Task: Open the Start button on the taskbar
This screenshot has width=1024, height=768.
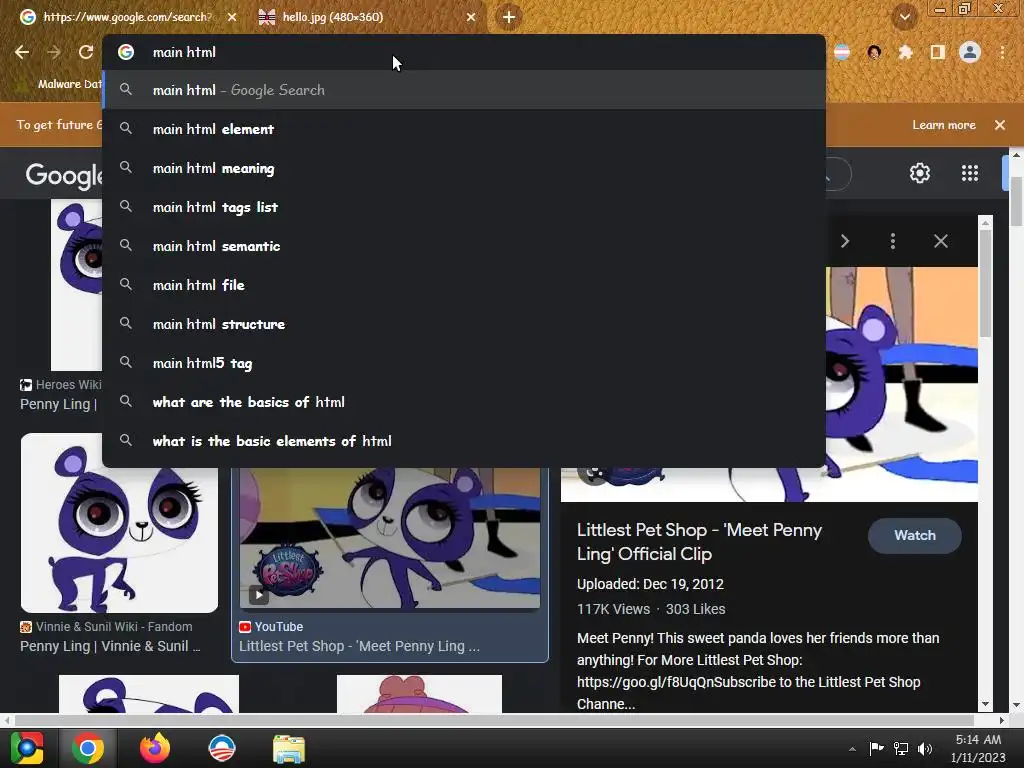Action: point(27,748)
